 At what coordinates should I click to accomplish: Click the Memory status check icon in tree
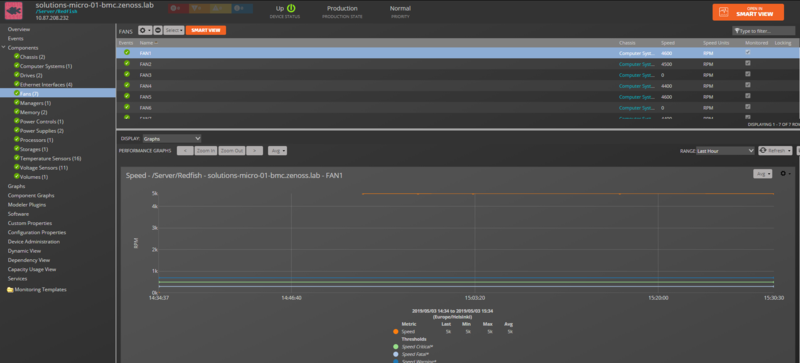coord(17,112)
